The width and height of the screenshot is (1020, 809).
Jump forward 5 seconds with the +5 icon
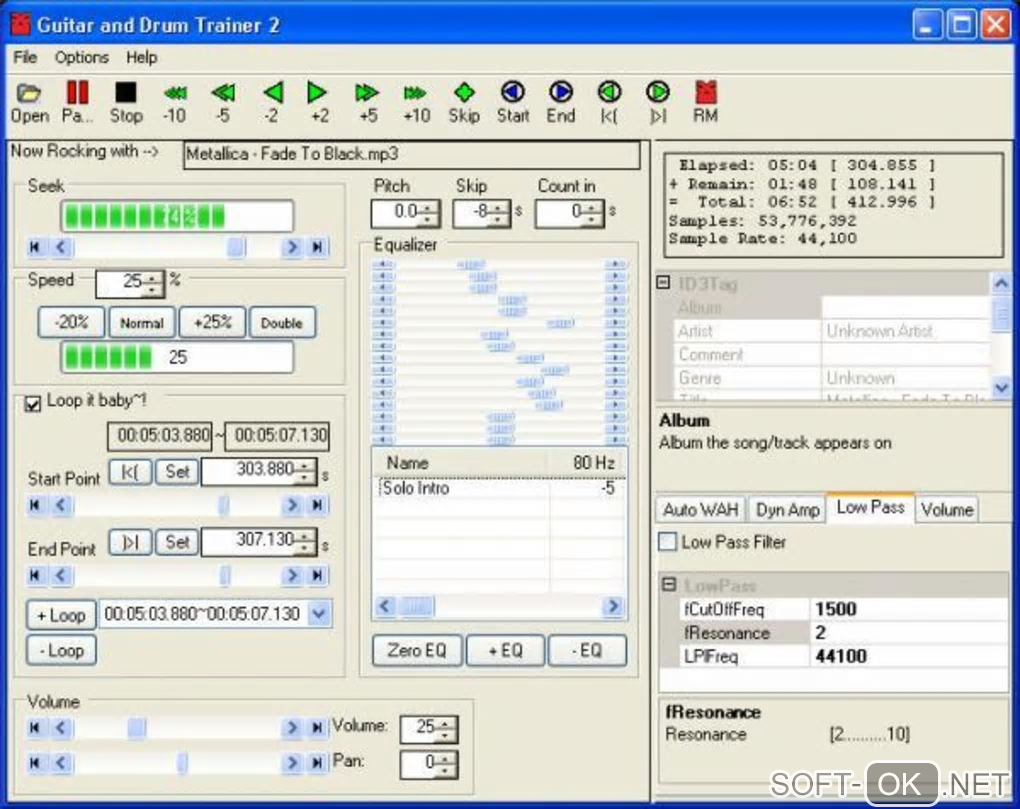tap(368, 102)
